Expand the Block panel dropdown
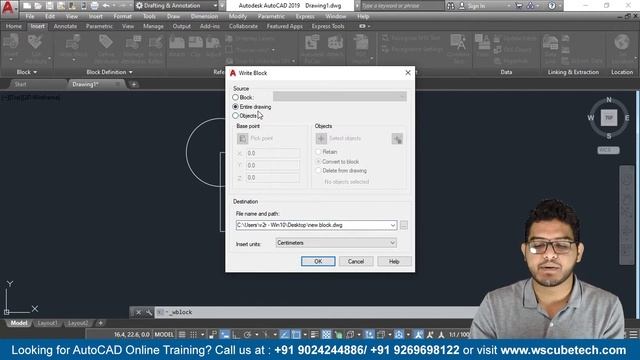 tap(27, 72)
